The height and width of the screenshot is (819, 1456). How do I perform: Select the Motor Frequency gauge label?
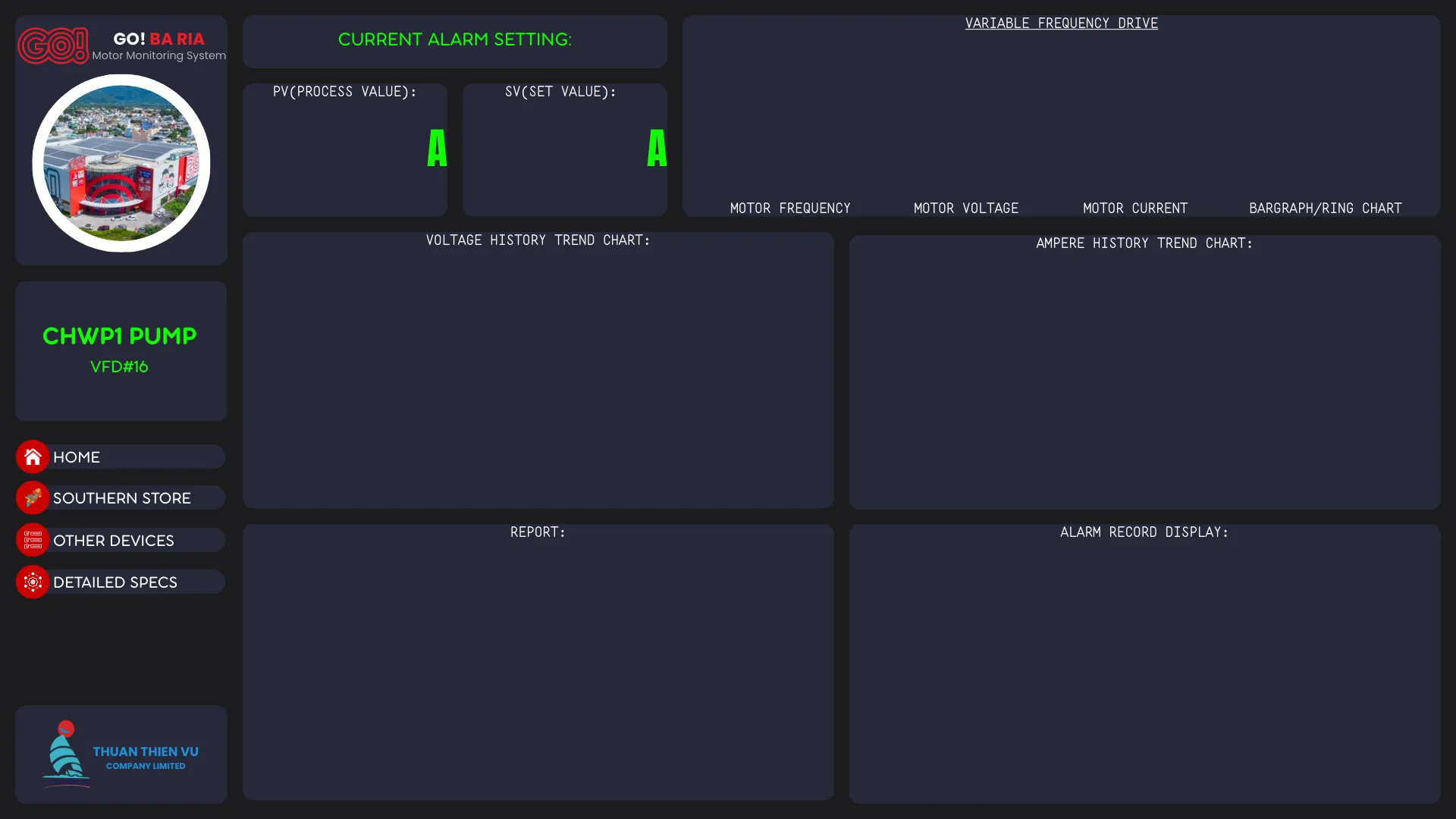point(790,209)
